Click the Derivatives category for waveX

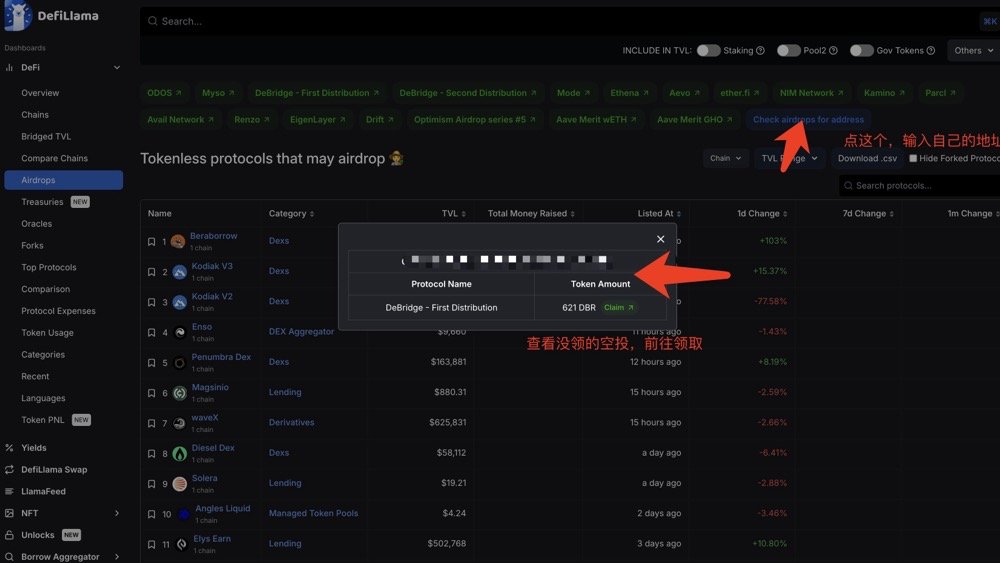coord(291,422)
